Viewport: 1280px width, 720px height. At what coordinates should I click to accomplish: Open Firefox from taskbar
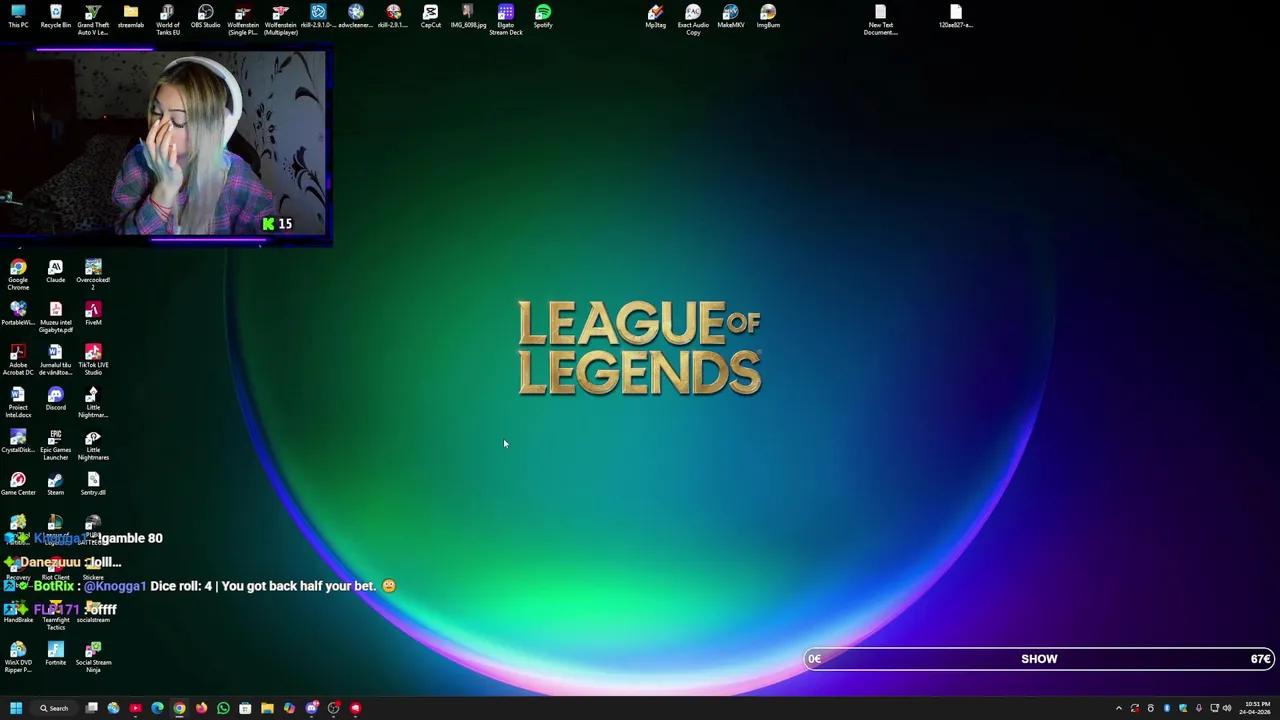(201, 708)
